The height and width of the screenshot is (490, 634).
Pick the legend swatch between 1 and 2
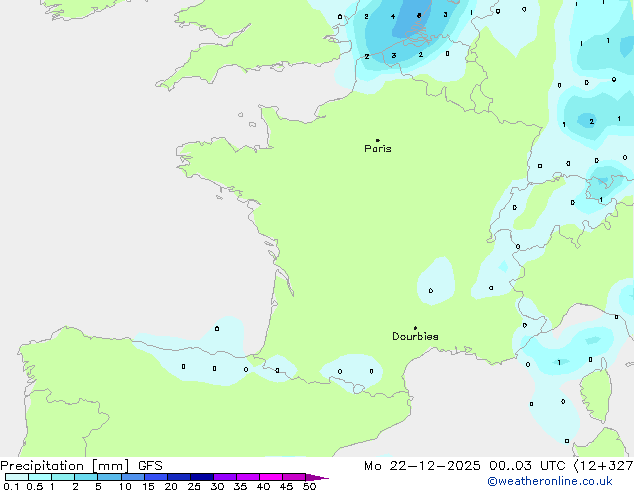[x=63, y=477]
